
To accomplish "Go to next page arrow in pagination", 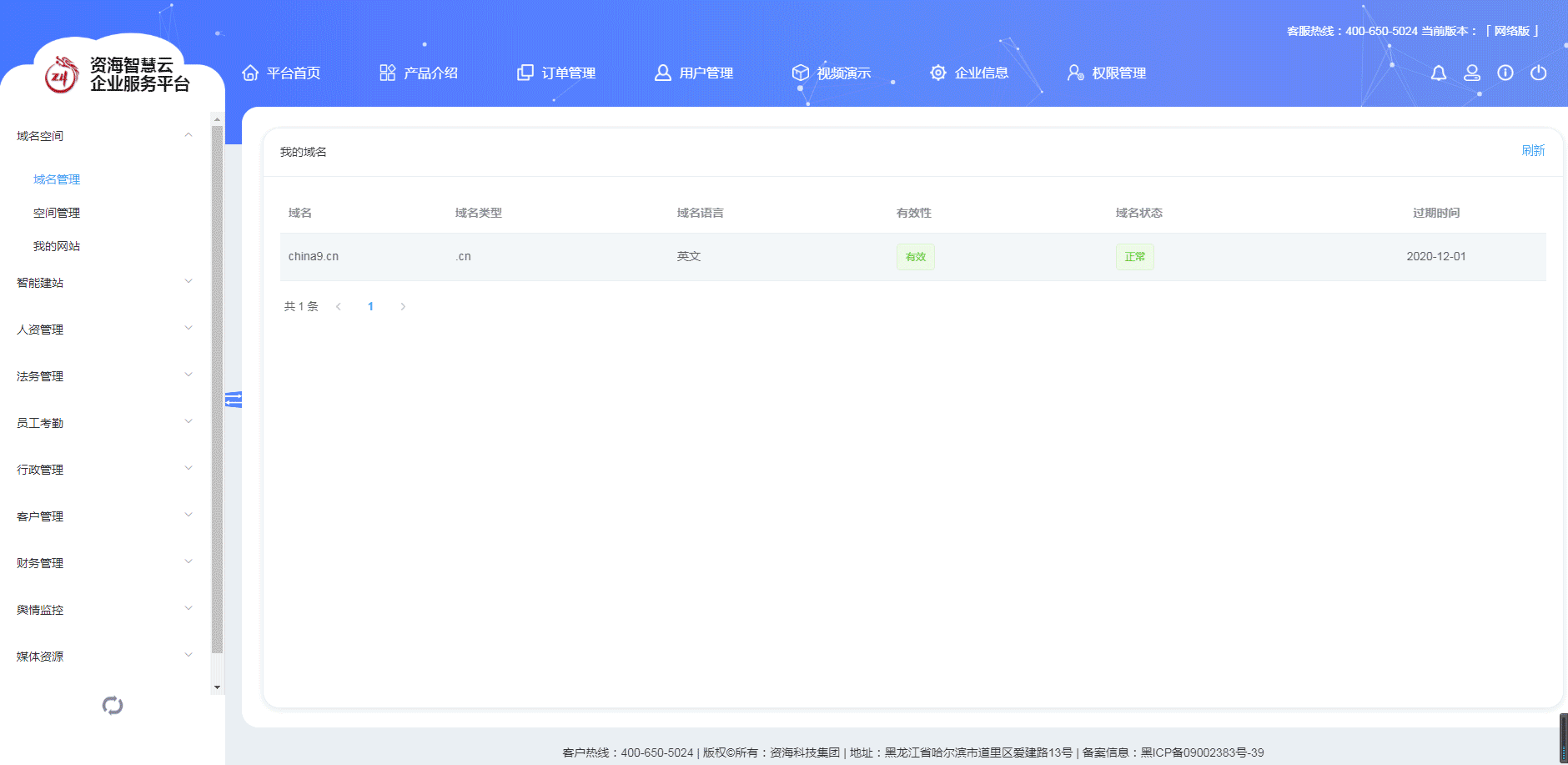I will point(403,307).
